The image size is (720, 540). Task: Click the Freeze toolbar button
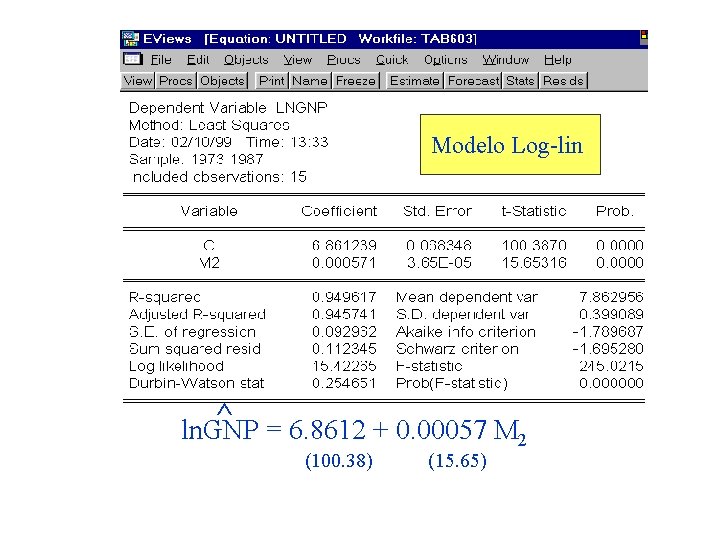[356, 81]
